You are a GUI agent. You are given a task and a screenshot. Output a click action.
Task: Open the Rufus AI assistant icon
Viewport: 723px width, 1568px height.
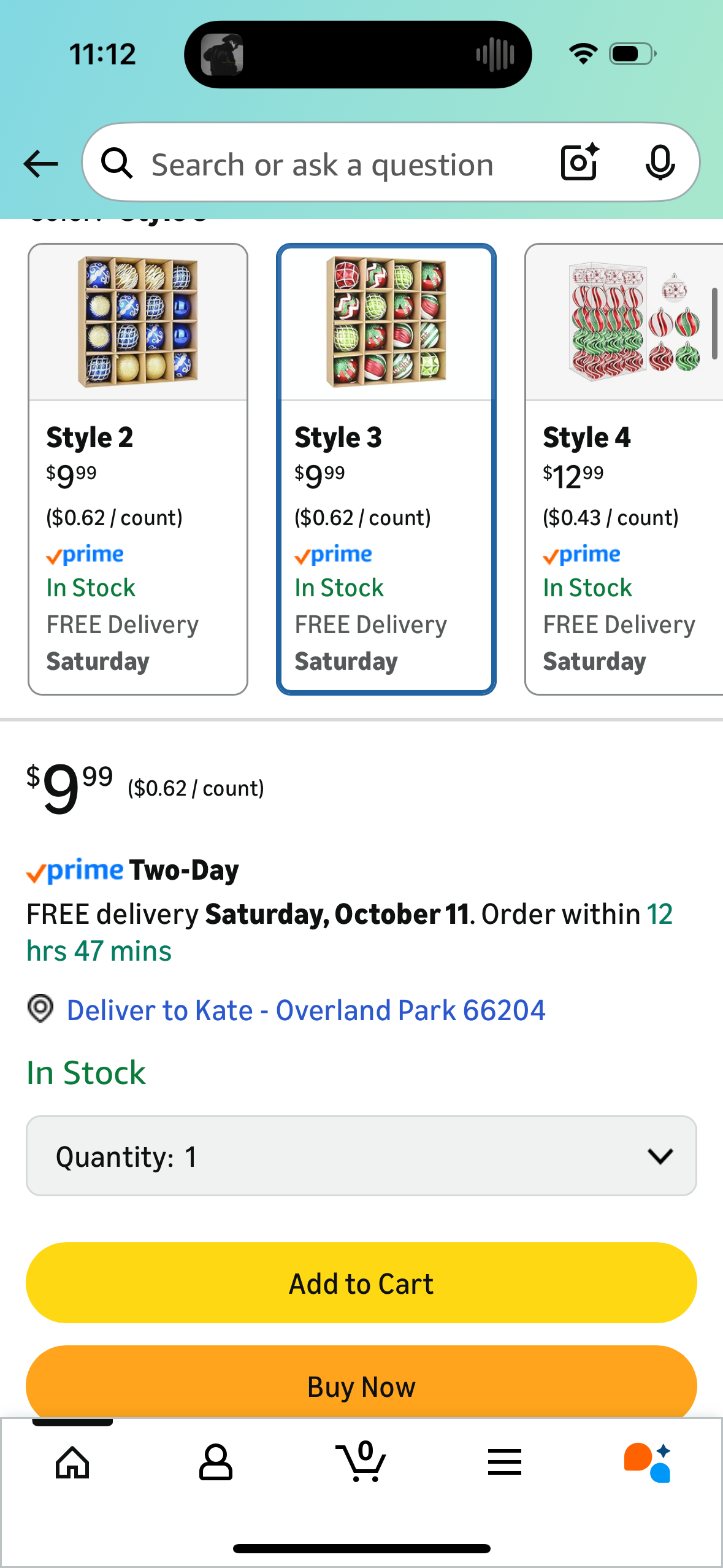coord(648,1462)
